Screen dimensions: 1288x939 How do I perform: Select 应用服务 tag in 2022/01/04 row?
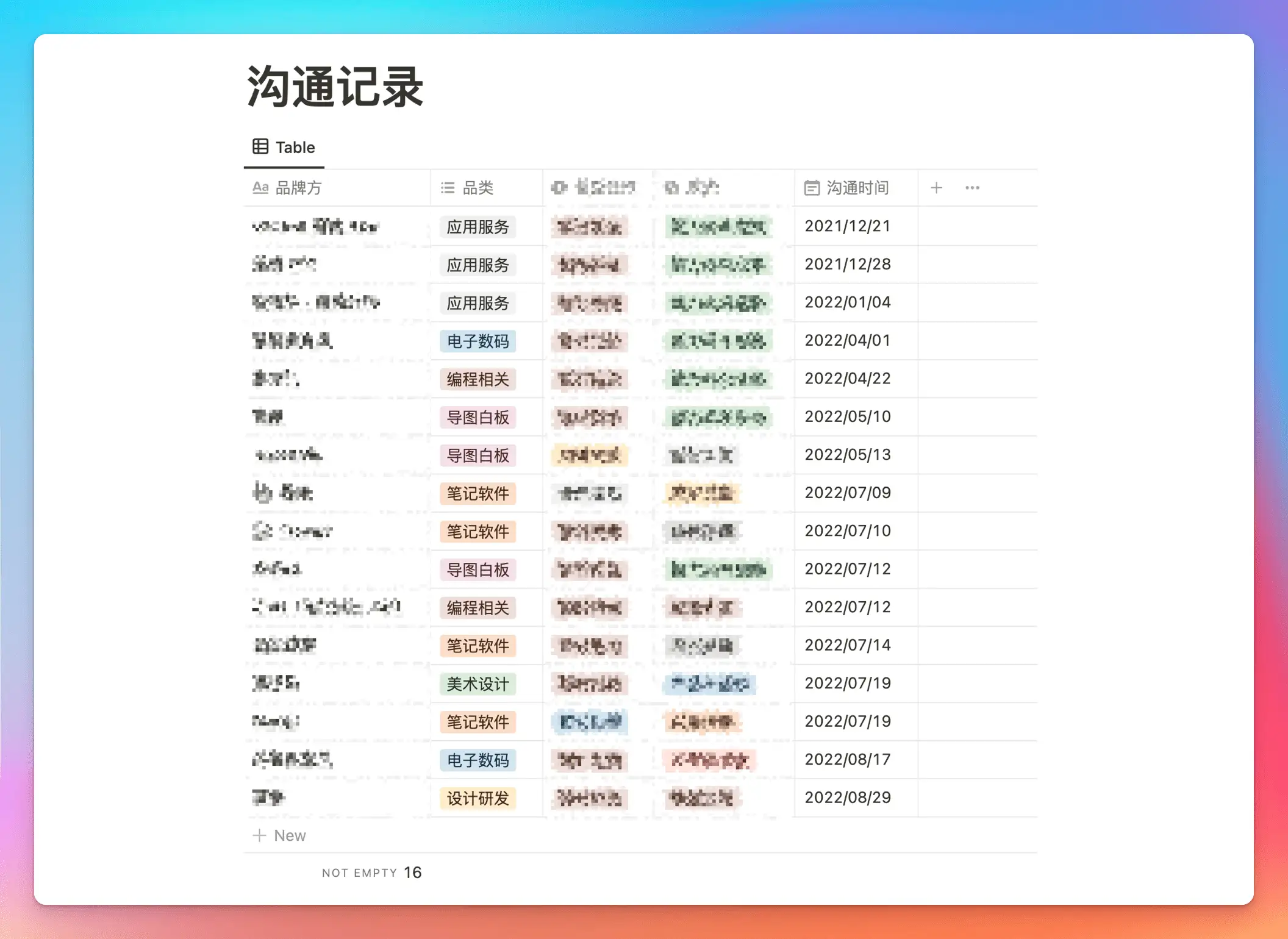(478, 303)
